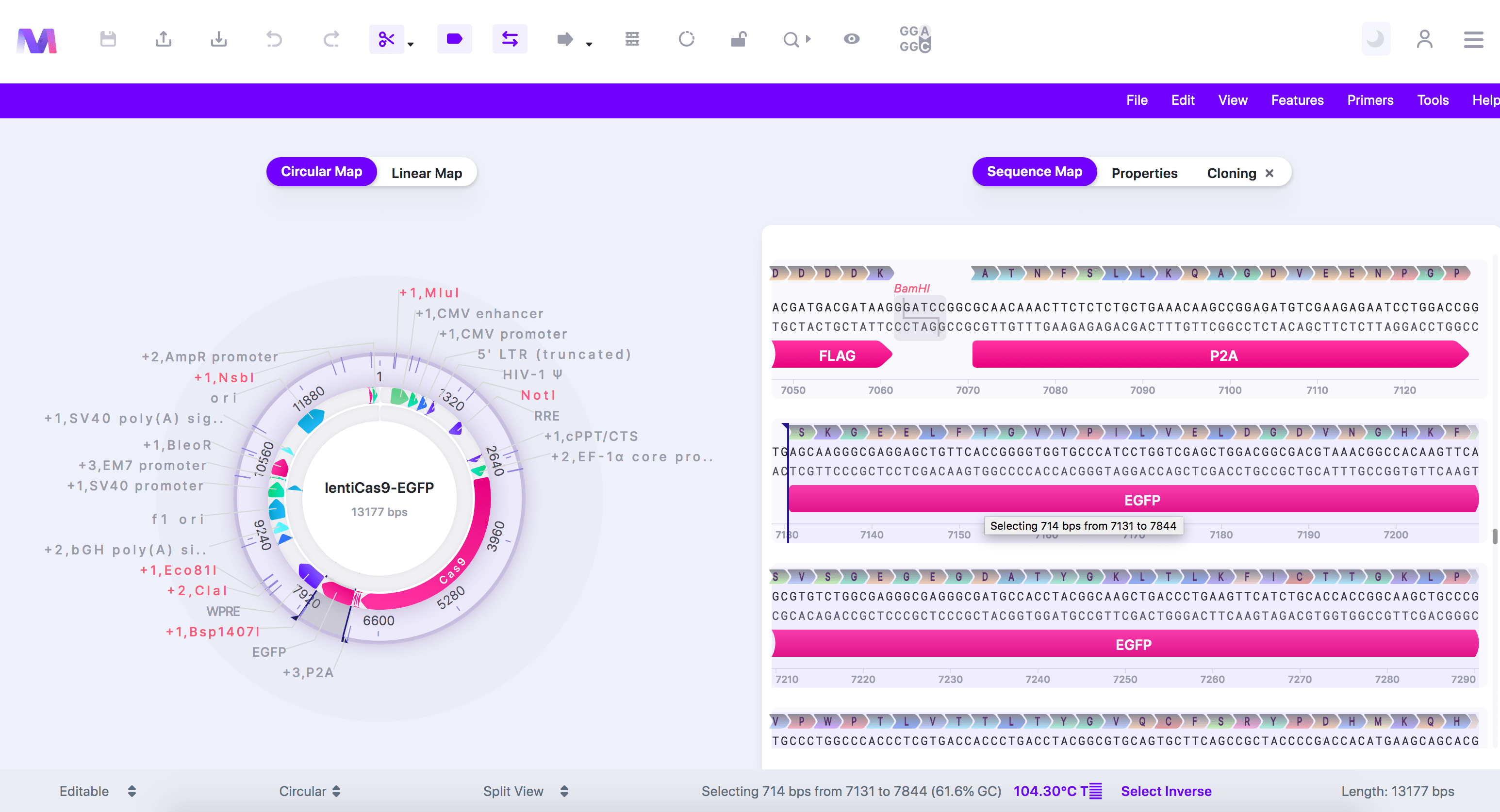Click the purple M app logo

[x=37, y=40]
